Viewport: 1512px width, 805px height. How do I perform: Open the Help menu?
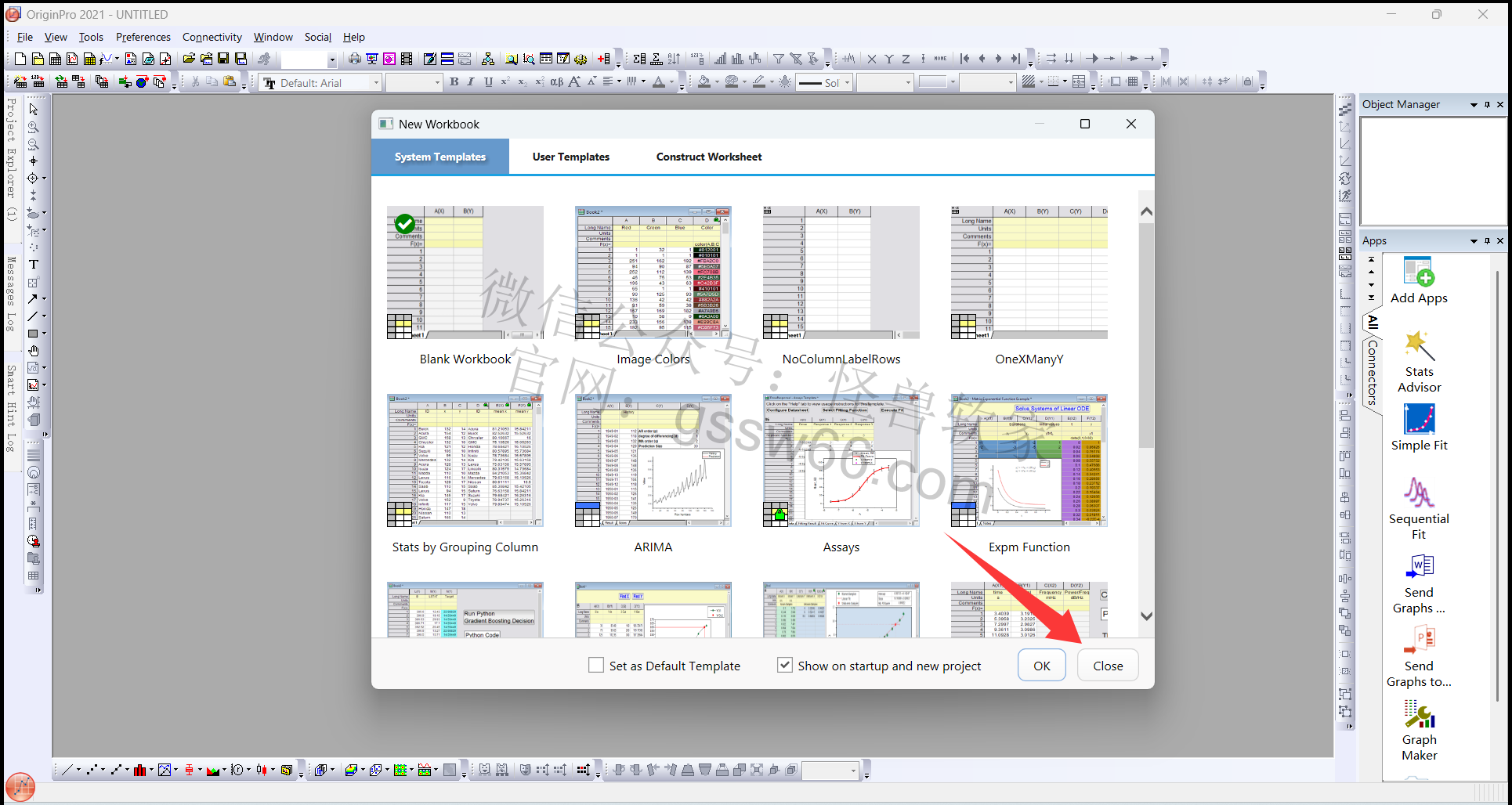pyautogui.click(x=354, y=37)
